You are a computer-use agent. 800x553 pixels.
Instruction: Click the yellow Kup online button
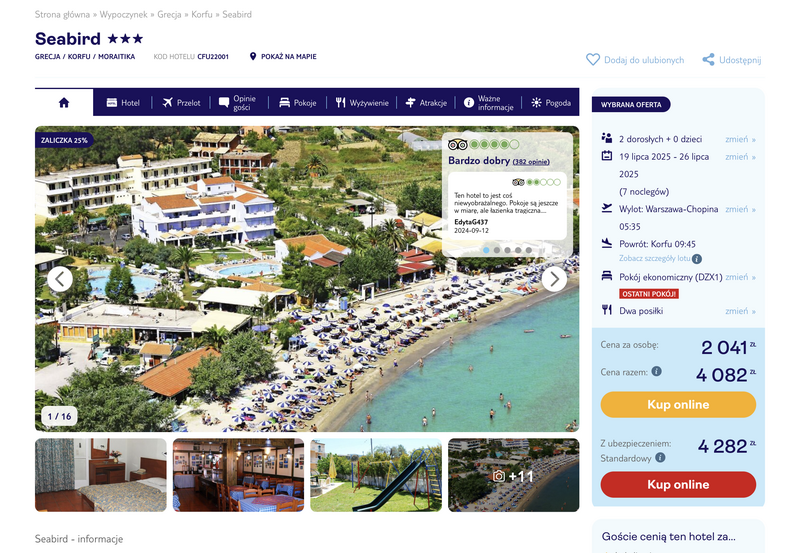678,405
